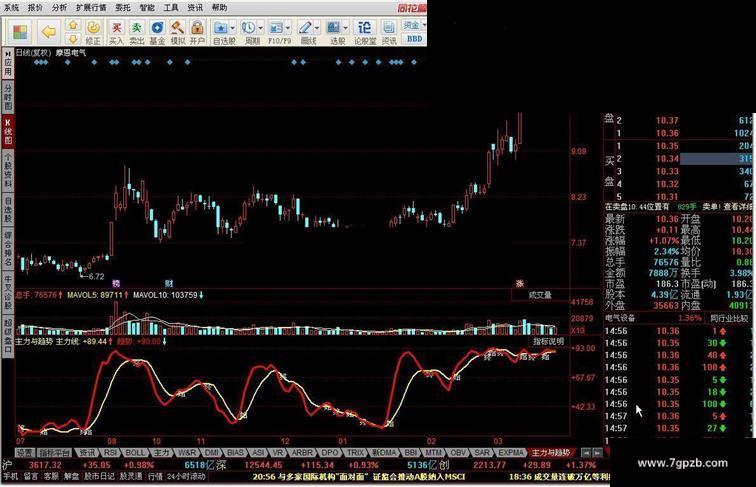Image resolution: width=756 pixels, height=487 pixels.
Task: Click the 股市日记 status bar item
Action: click(x=100, y=476)
